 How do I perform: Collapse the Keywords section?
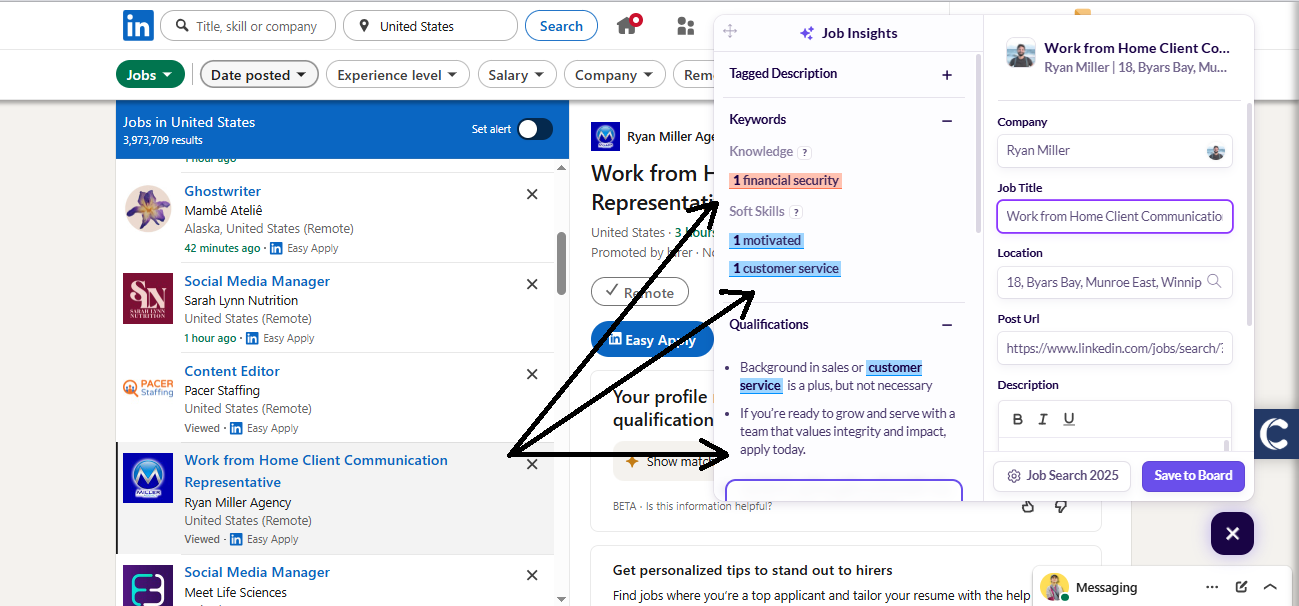947,120
